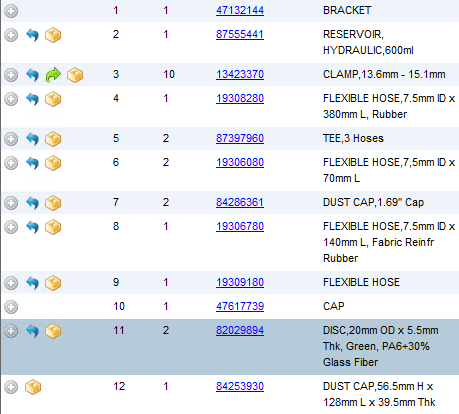Open part number link 87555441

(x=240, y=34)
